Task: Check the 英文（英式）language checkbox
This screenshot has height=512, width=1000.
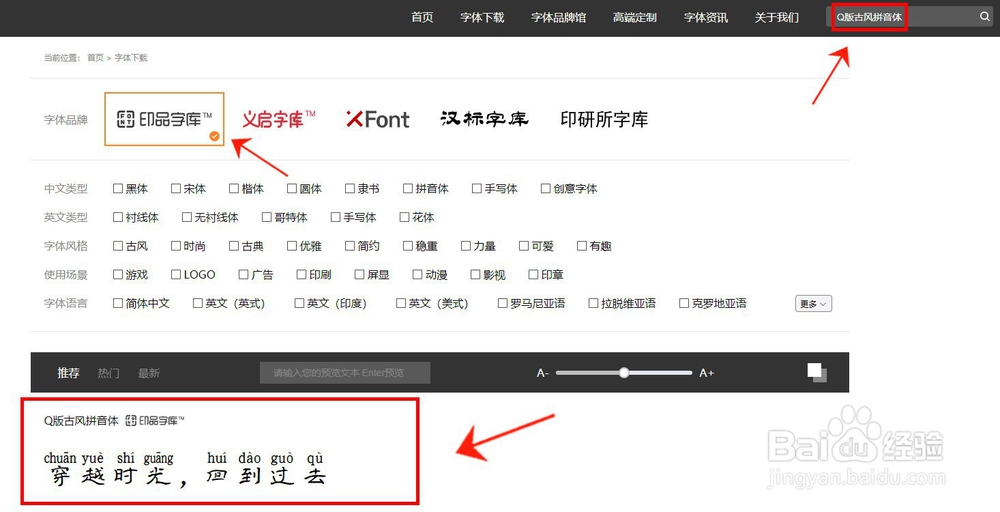Action: [198, 303]
